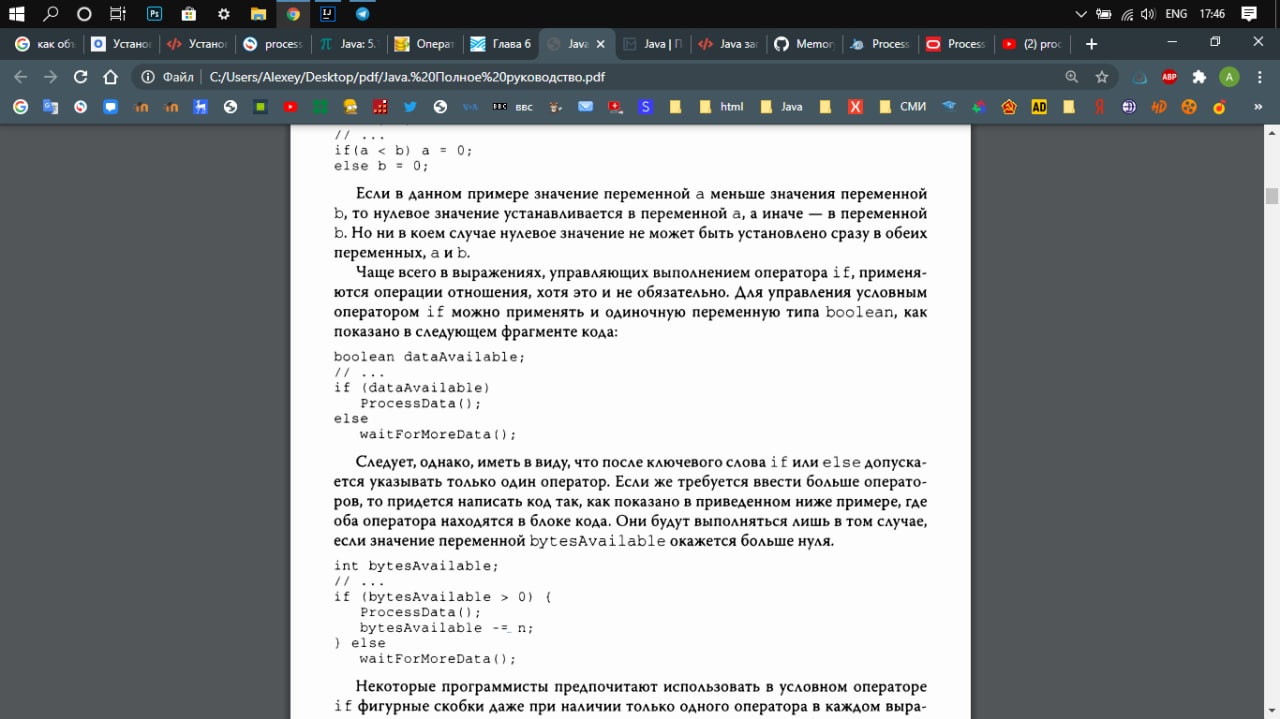Open the Google Translate bookmark
Viewport: 1280px width, 719px height.
50,107
